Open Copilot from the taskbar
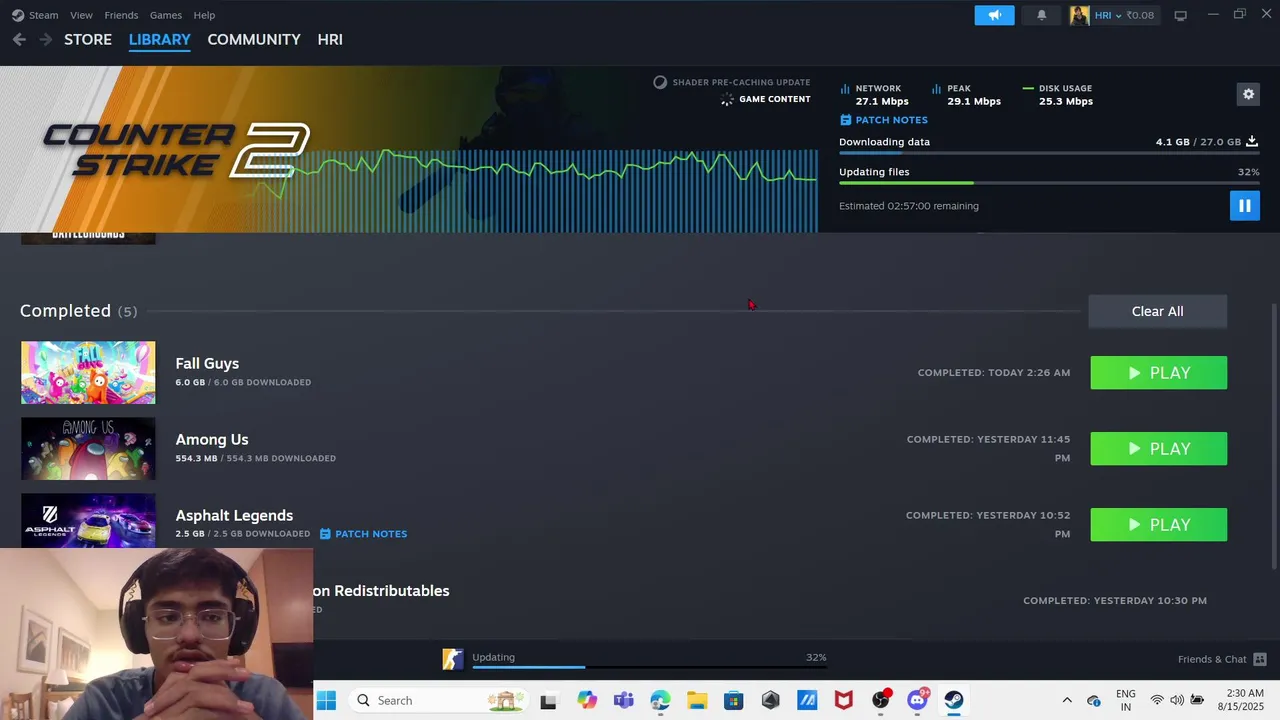 tap(586, 701)
